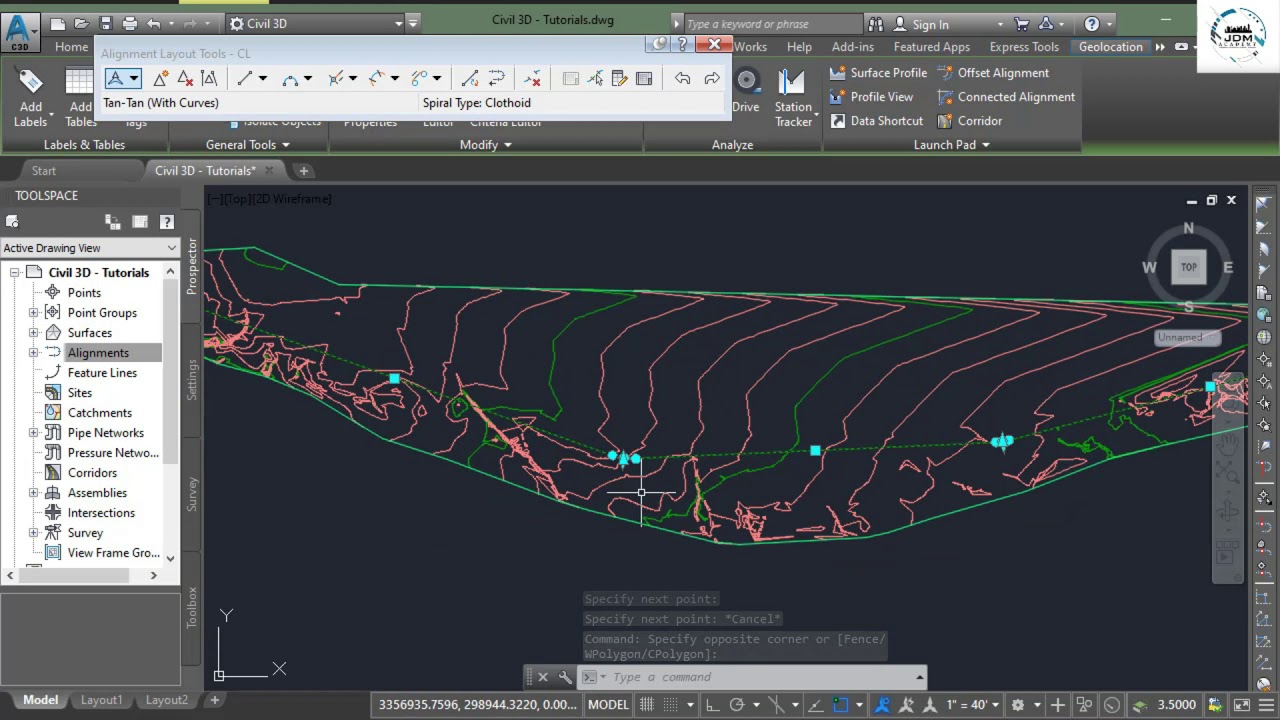Select the Break-apart PI tool

[209, 79]
